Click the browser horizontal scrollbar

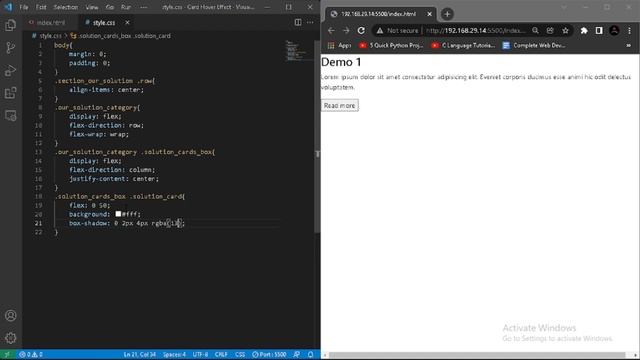(x=477, y=355)
